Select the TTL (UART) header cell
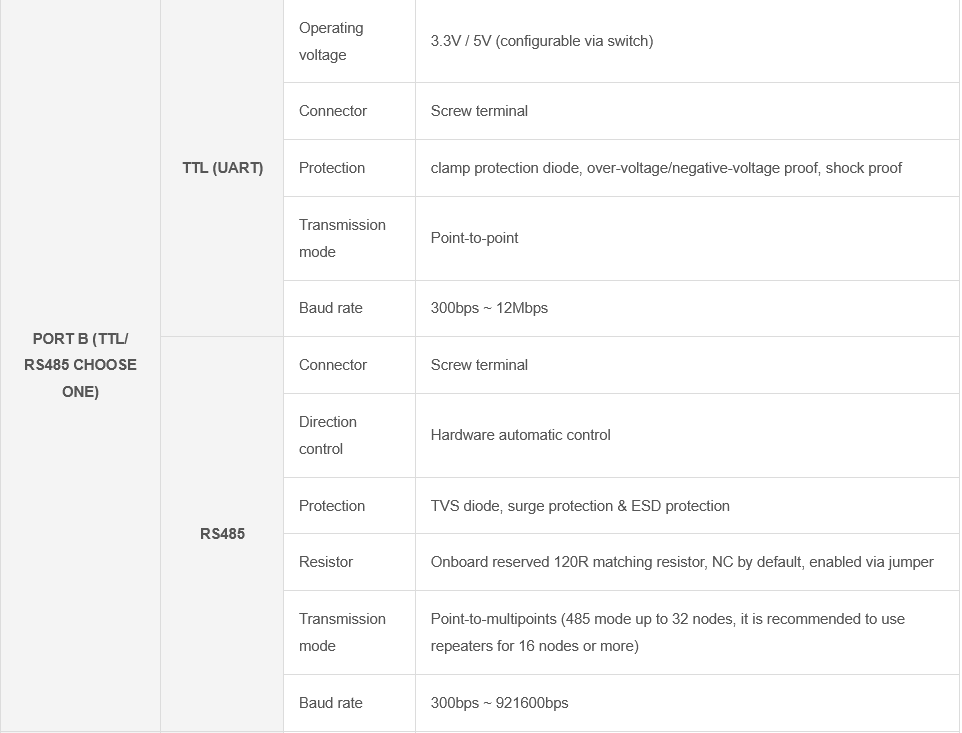This screenshot has height=733, width=962. pyautogui.click(x=222, y=168)
